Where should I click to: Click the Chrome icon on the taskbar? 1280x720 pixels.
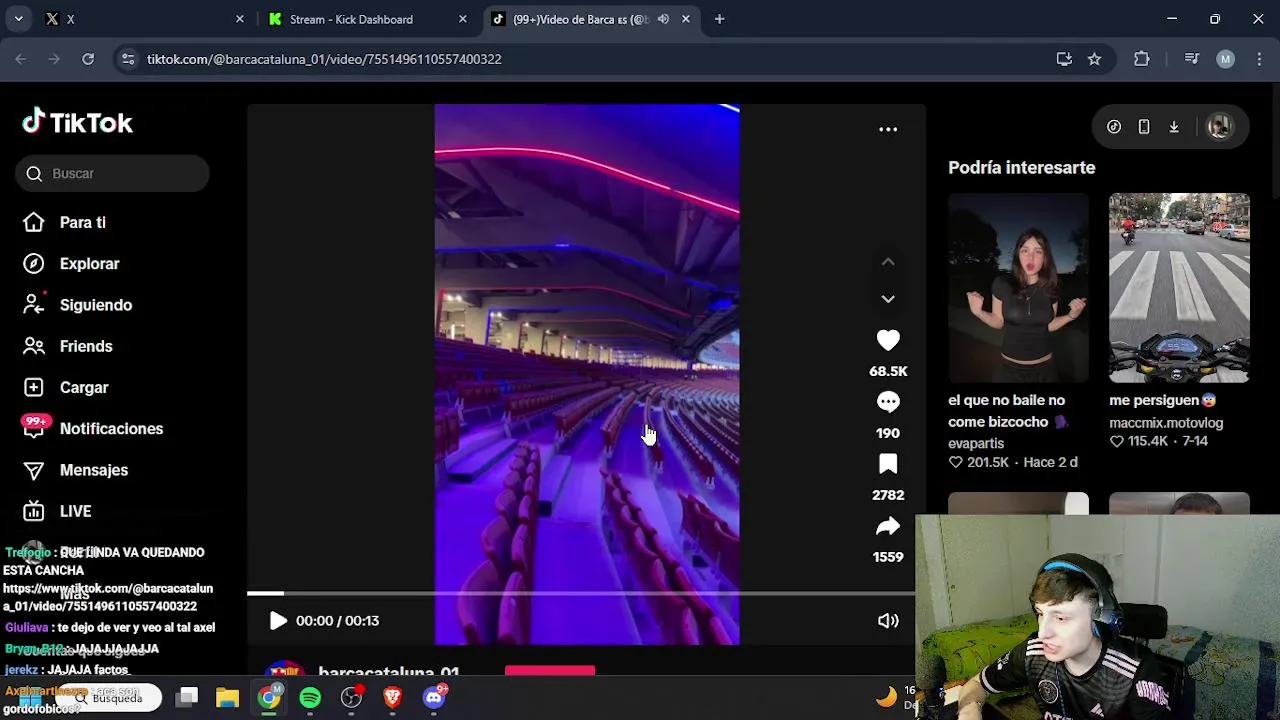269,698
